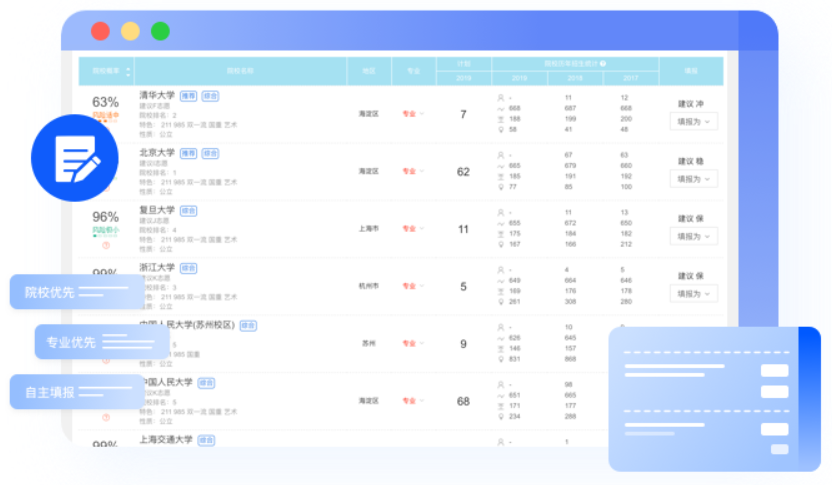Viewport: 832px width, 485px height.
Task: Click the 96% probability value
Action: point(106,216)
